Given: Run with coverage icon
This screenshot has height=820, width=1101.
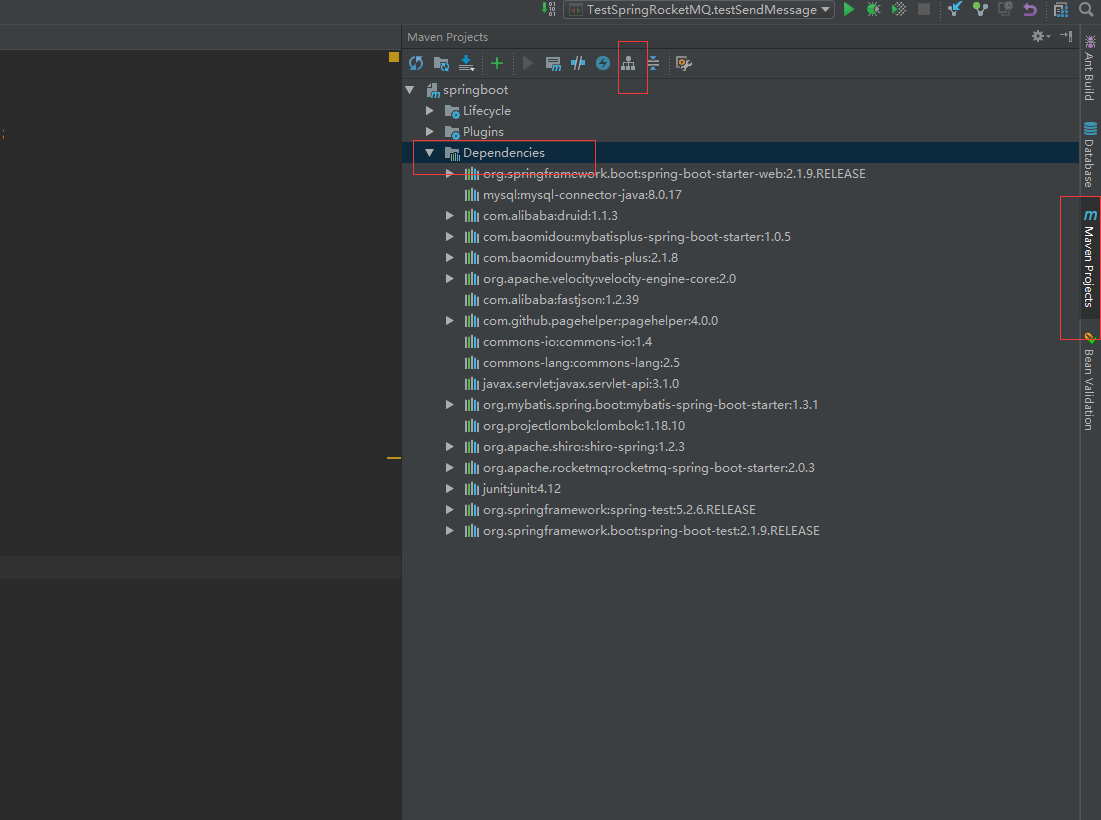Looking at the screenshot, I should click(899, 9).
